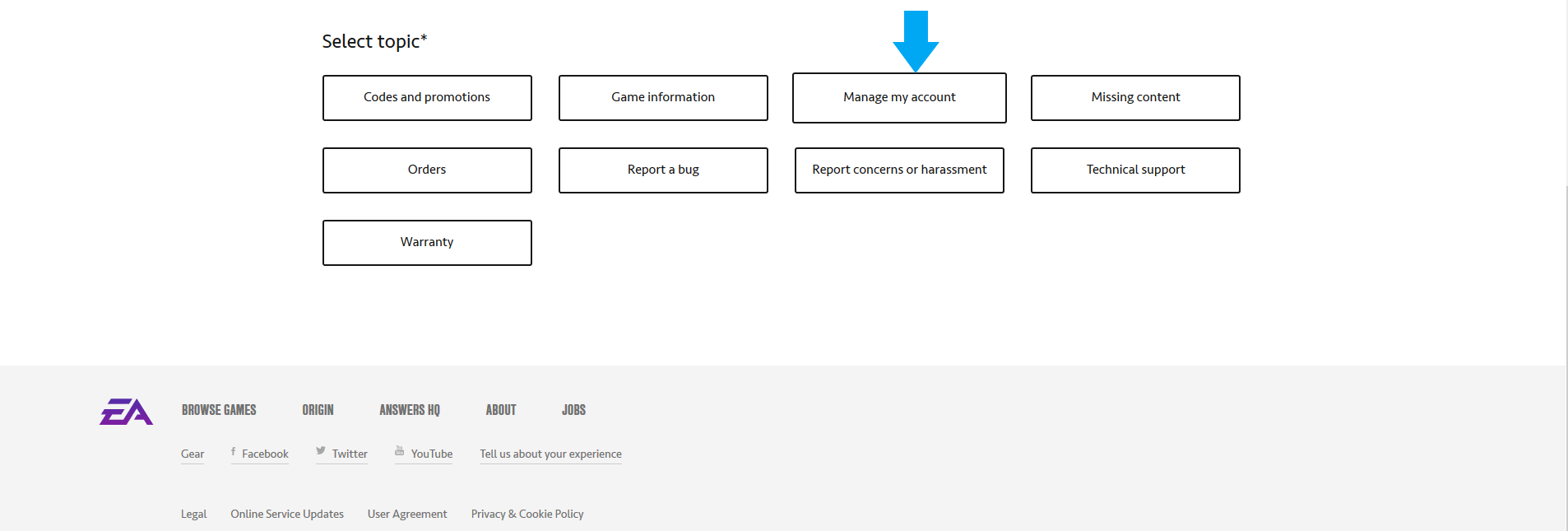The image size is (1568, 531).
Task: Click the Twitter bird icon
Action: click(x=321, y=451)
